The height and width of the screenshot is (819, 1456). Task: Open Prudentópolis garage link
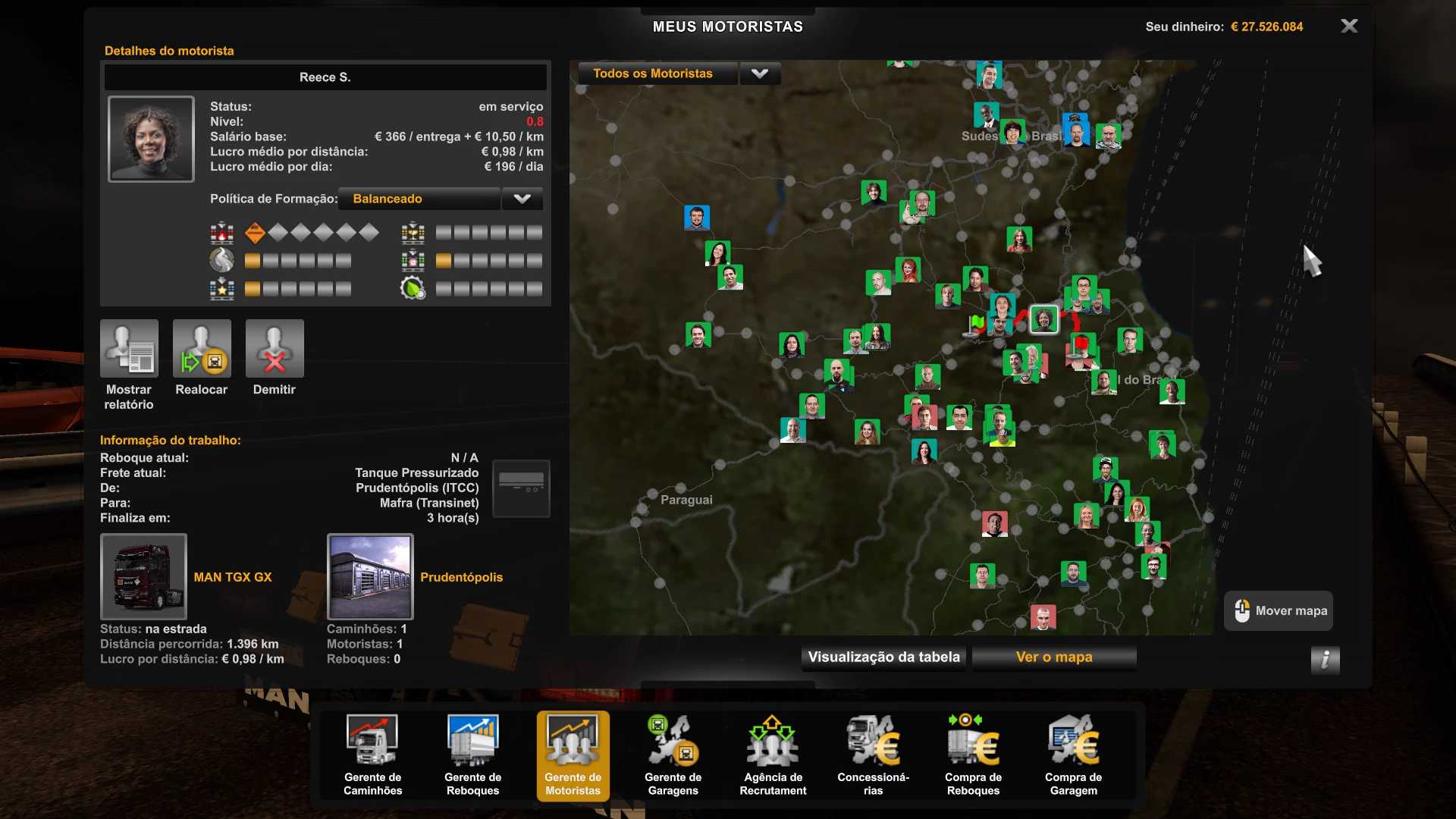461,577
